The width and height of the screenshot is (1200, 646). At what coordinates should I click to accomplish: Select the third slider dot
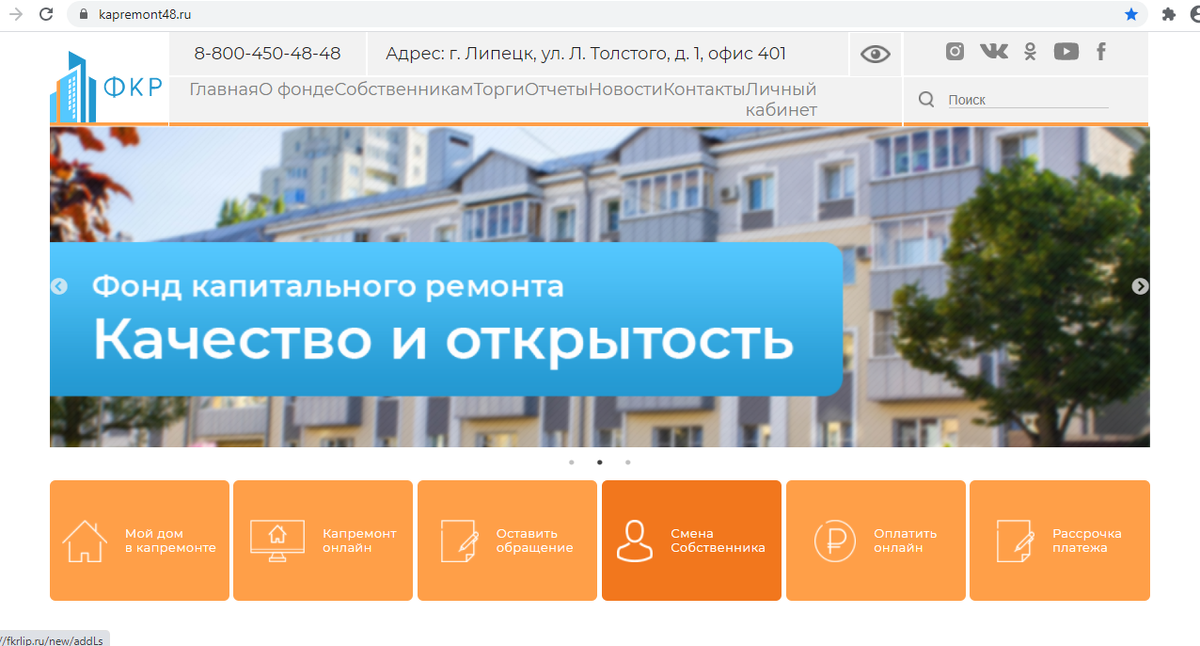[627, 462]
